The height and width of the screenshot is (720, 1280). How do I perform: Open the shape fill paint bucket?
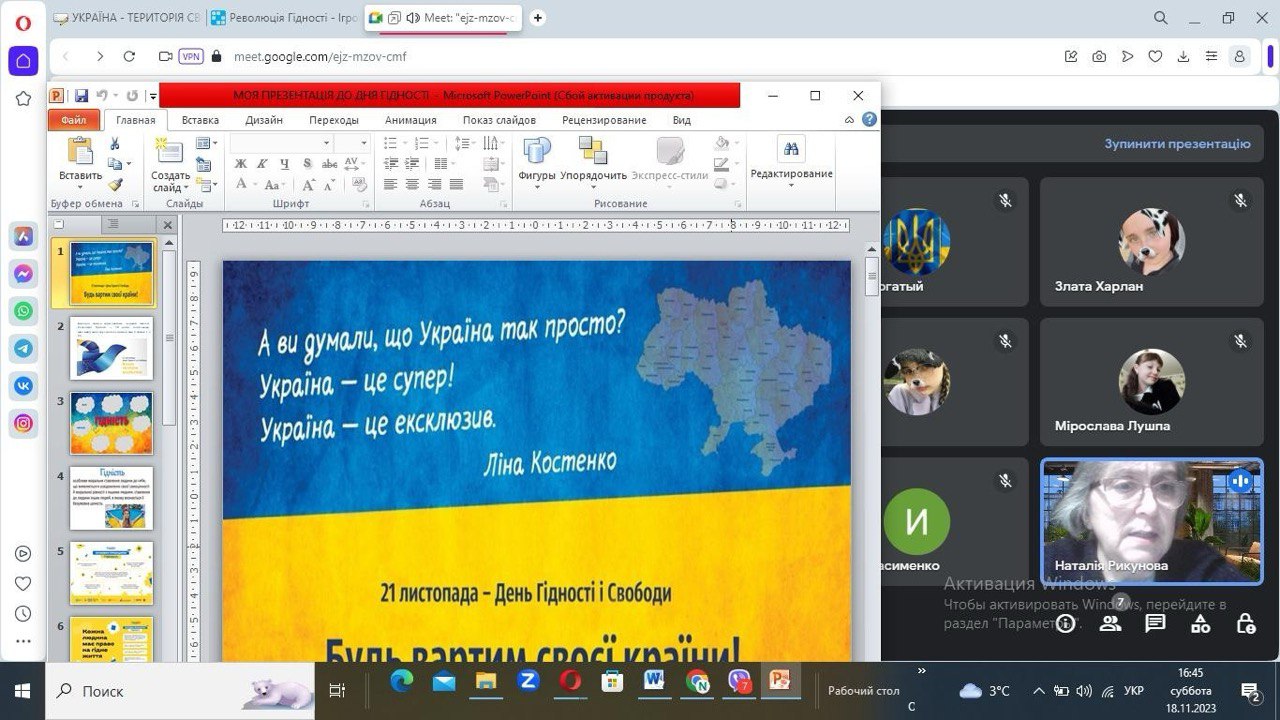tap(721, 144)
